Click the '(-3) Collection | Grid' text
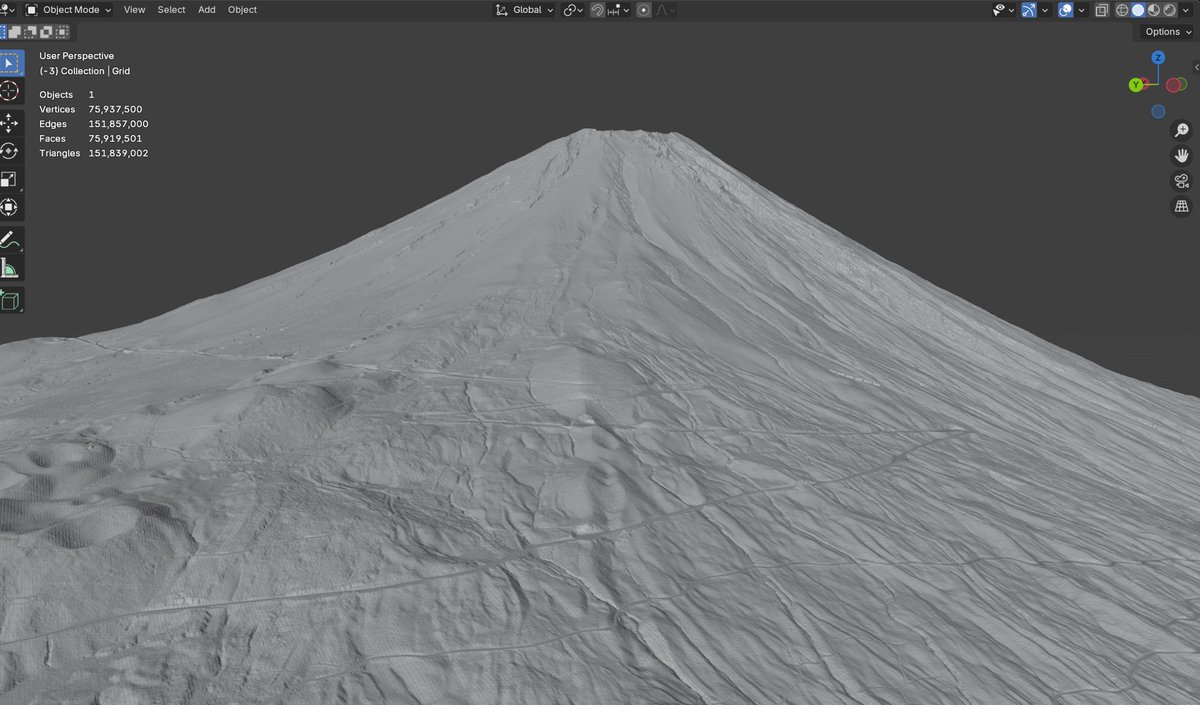1200x705 pixels. point(85,71)
